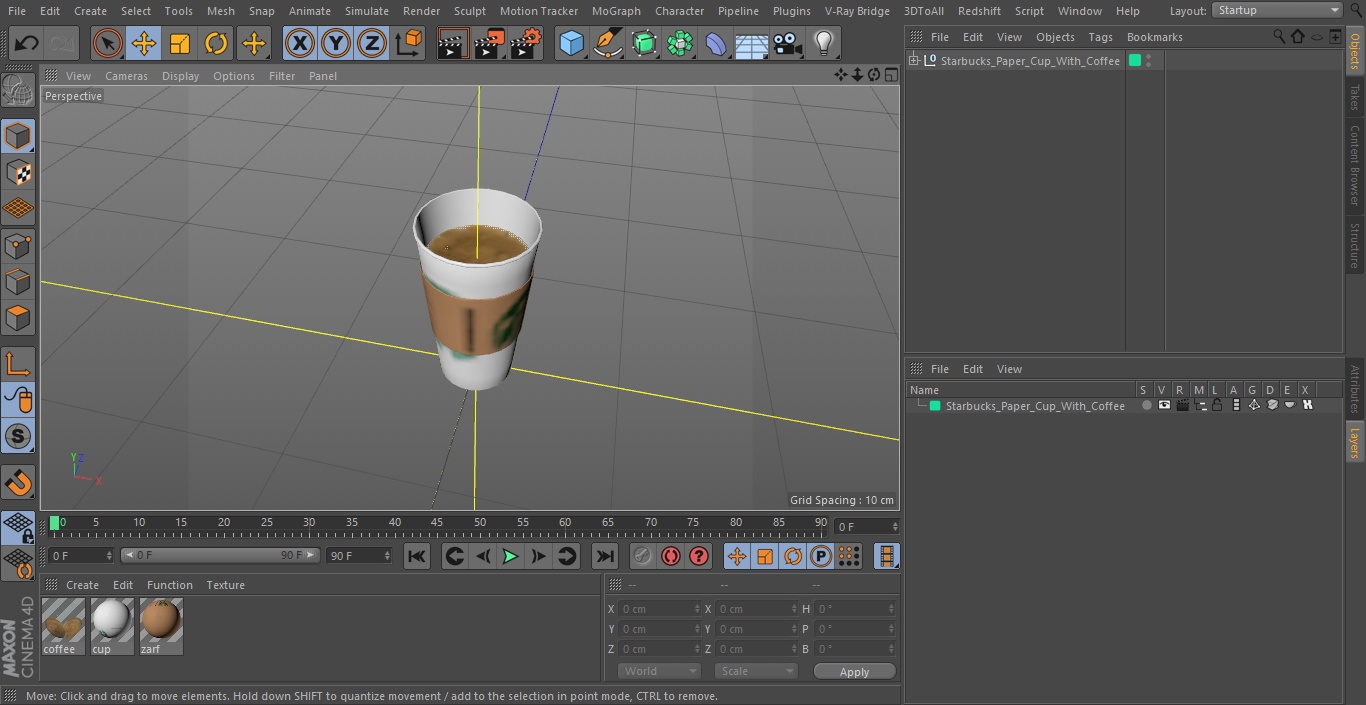This screenshot has width=1366, height=705.
Task: Open the MoGraph menu
Action: tap(616, 11)
